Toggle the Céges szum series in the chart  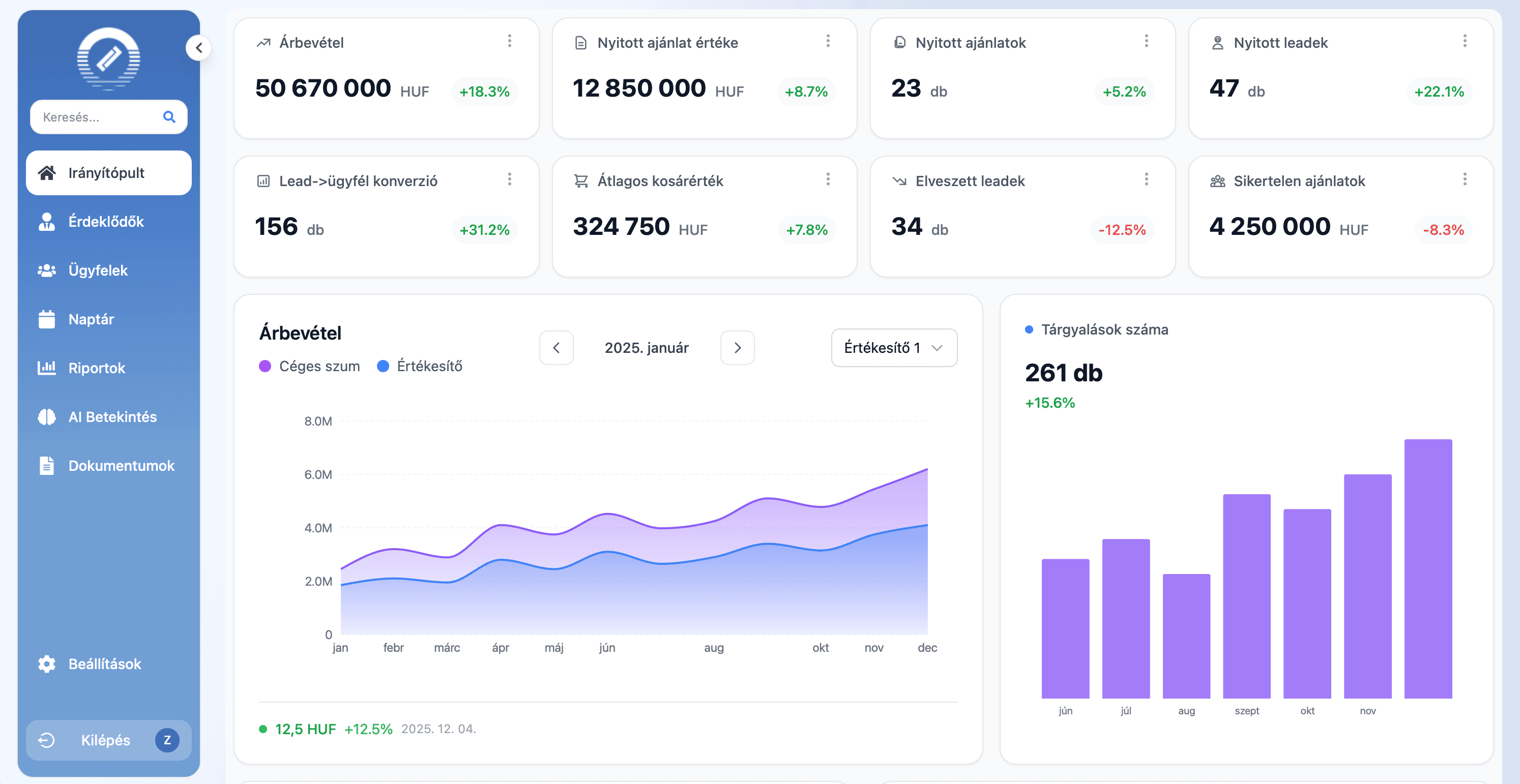tap(309, 366)
